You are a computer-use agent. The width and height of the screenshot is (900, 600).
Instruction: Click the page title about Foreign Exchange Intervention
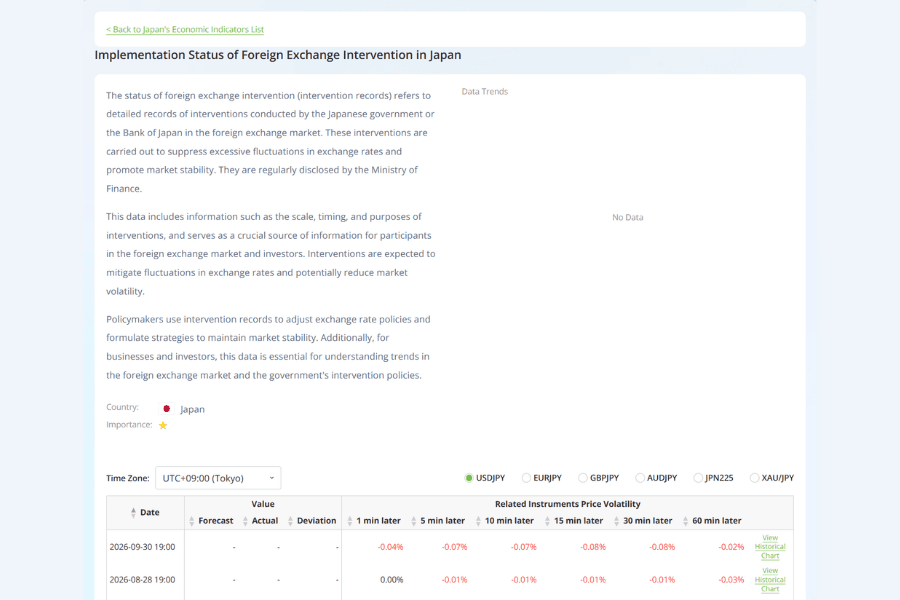[x=278, y=55]
